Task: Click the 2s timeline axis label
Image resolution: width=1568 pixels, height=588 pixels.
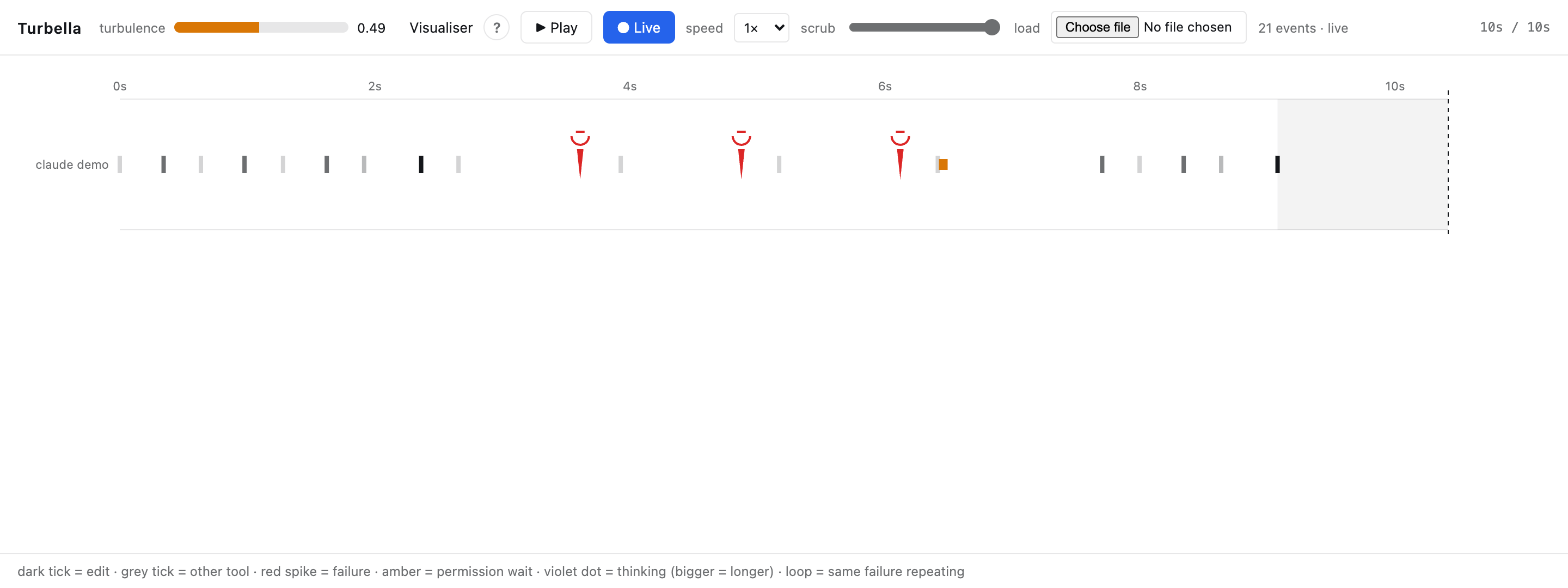Action: 375,87
